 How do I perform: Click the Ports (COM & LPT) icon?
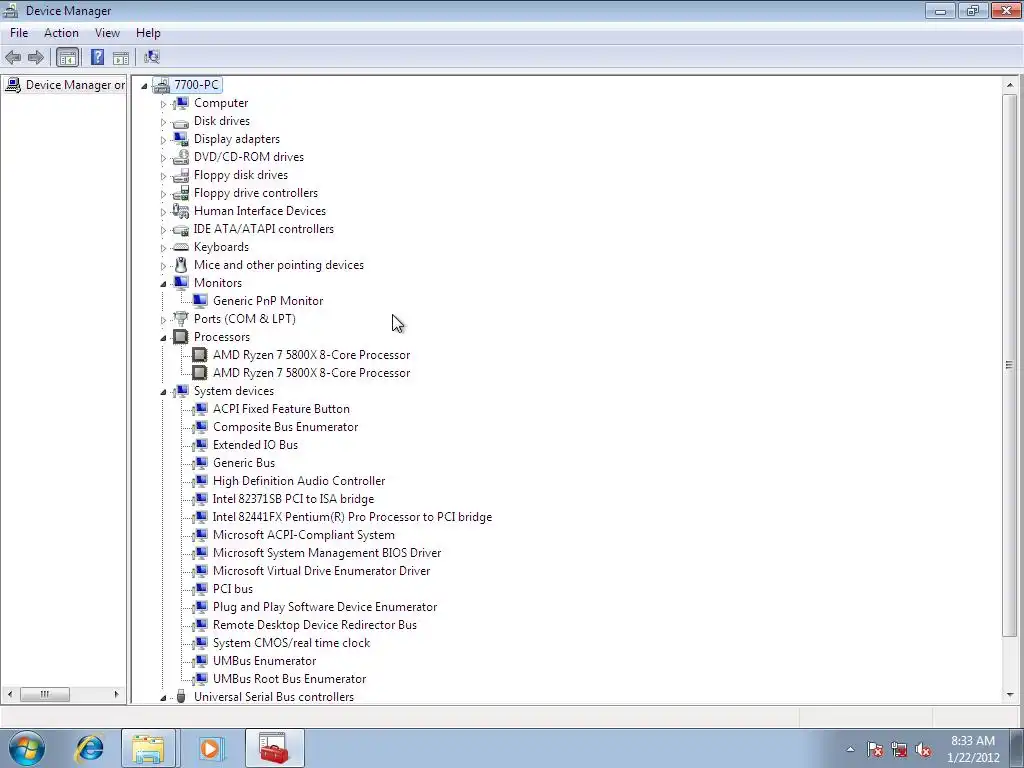(181, 319)
